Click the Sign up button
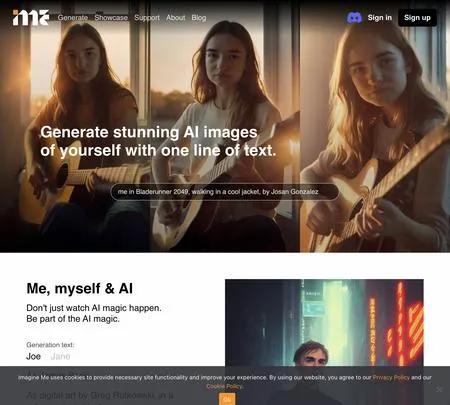The image size is (450, 405). click(417, 18)
